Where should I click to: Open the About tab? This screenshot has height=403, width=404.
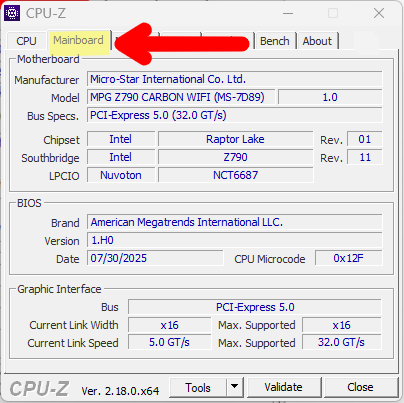click(x=317, y=41)
